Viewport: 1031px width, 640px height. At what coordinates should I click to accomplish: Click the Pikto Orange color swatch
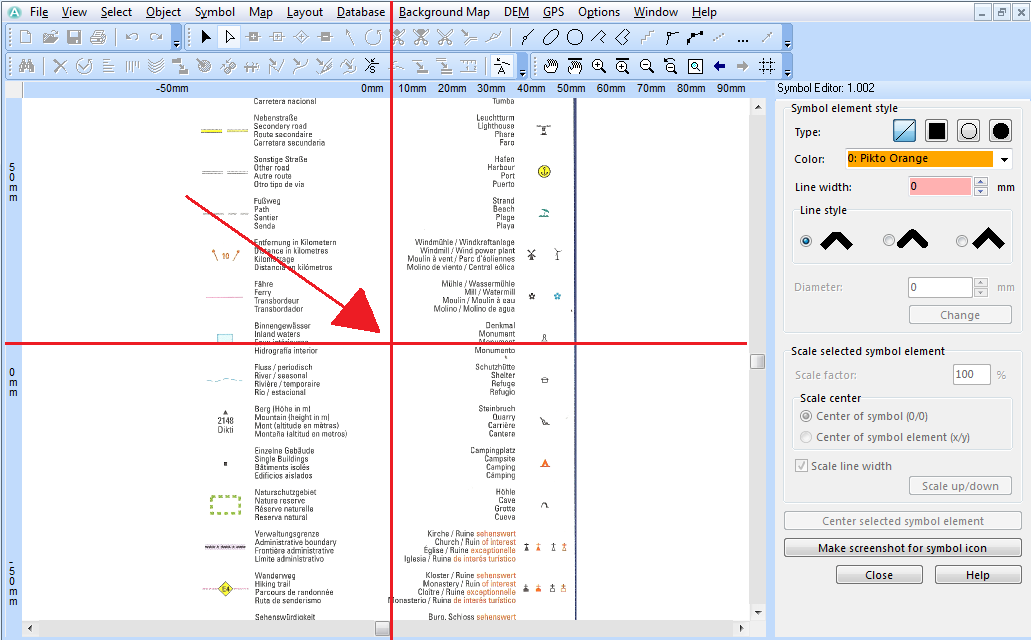(x=920, y=159)
